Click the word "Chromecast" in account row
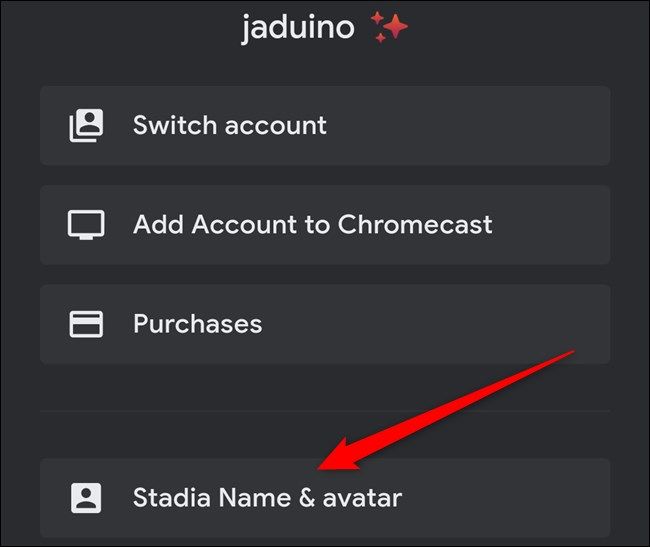The height and width of the screenshot is (547, 650). pyautogui.click(x=415, y=224)
